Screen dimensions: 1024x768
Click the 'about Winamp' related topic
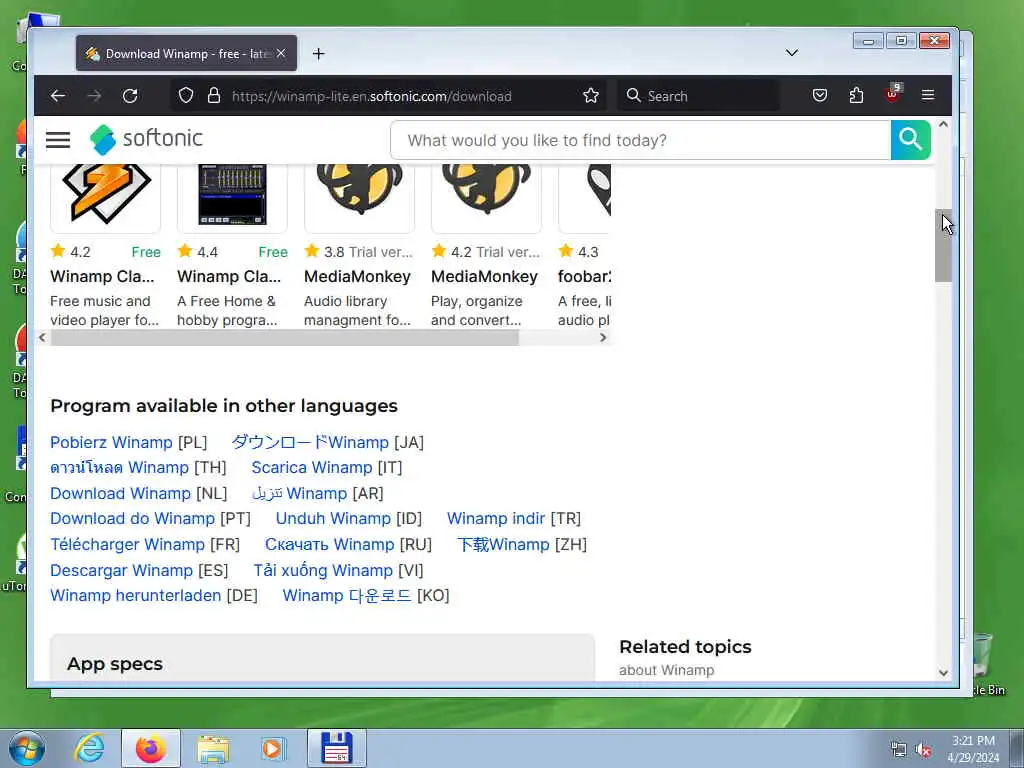[667, 670]
